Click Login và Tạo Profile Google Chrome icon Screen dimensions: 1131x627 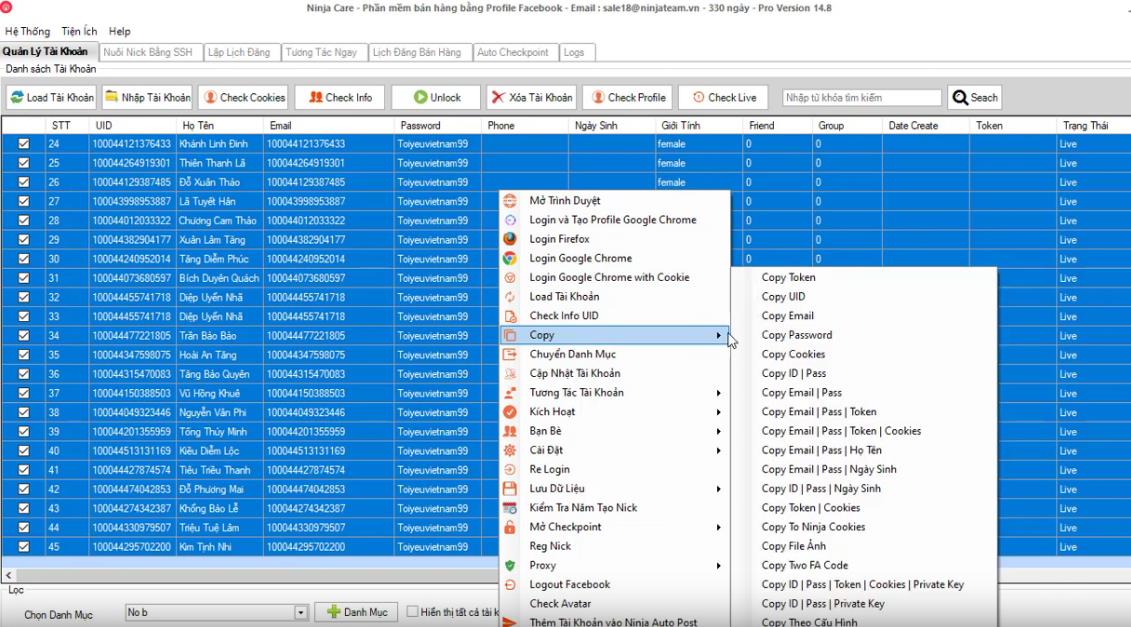click(510, 220)
